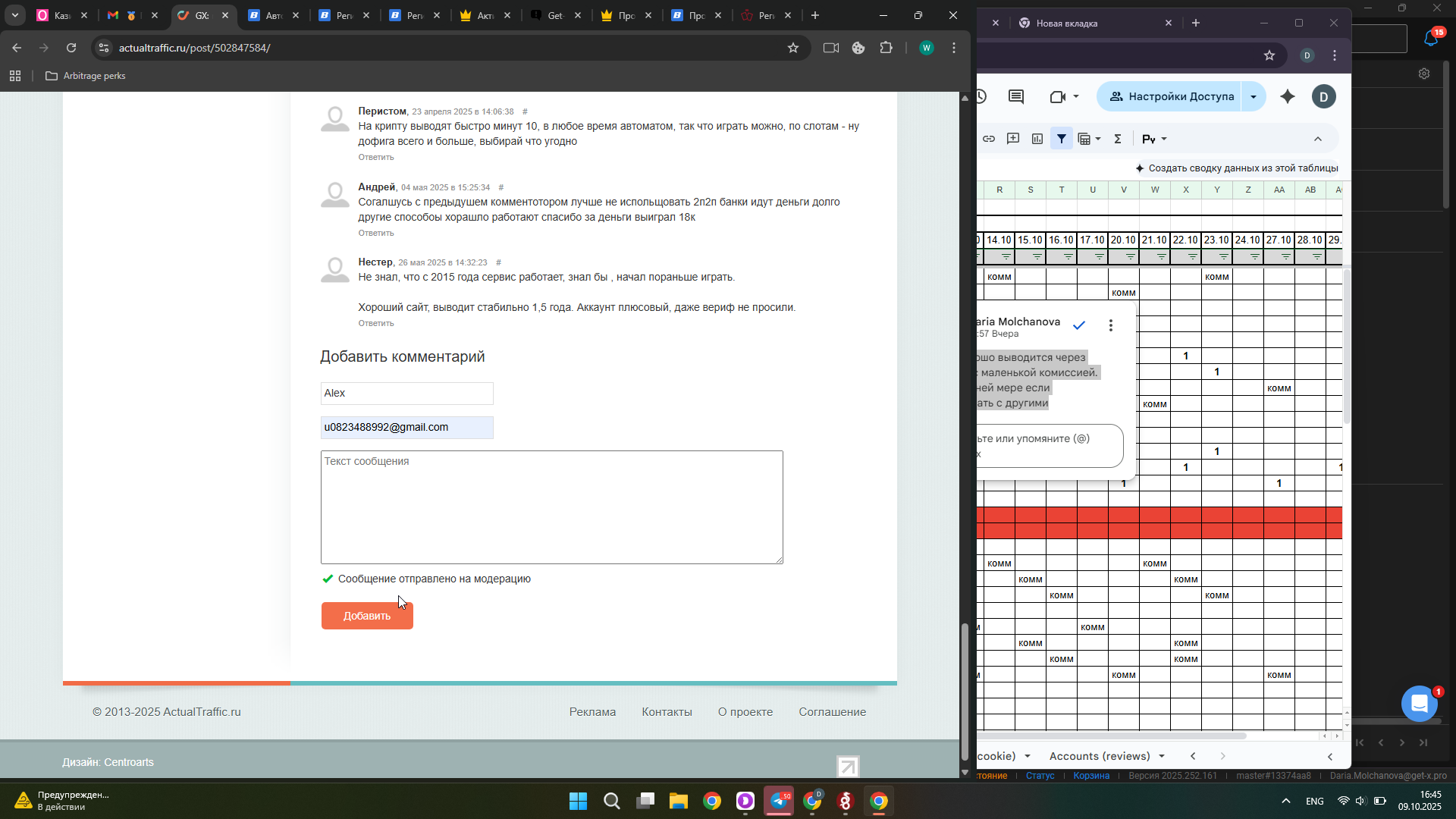
Task: Click the insert chart icon
Action: click(1037, 139)
